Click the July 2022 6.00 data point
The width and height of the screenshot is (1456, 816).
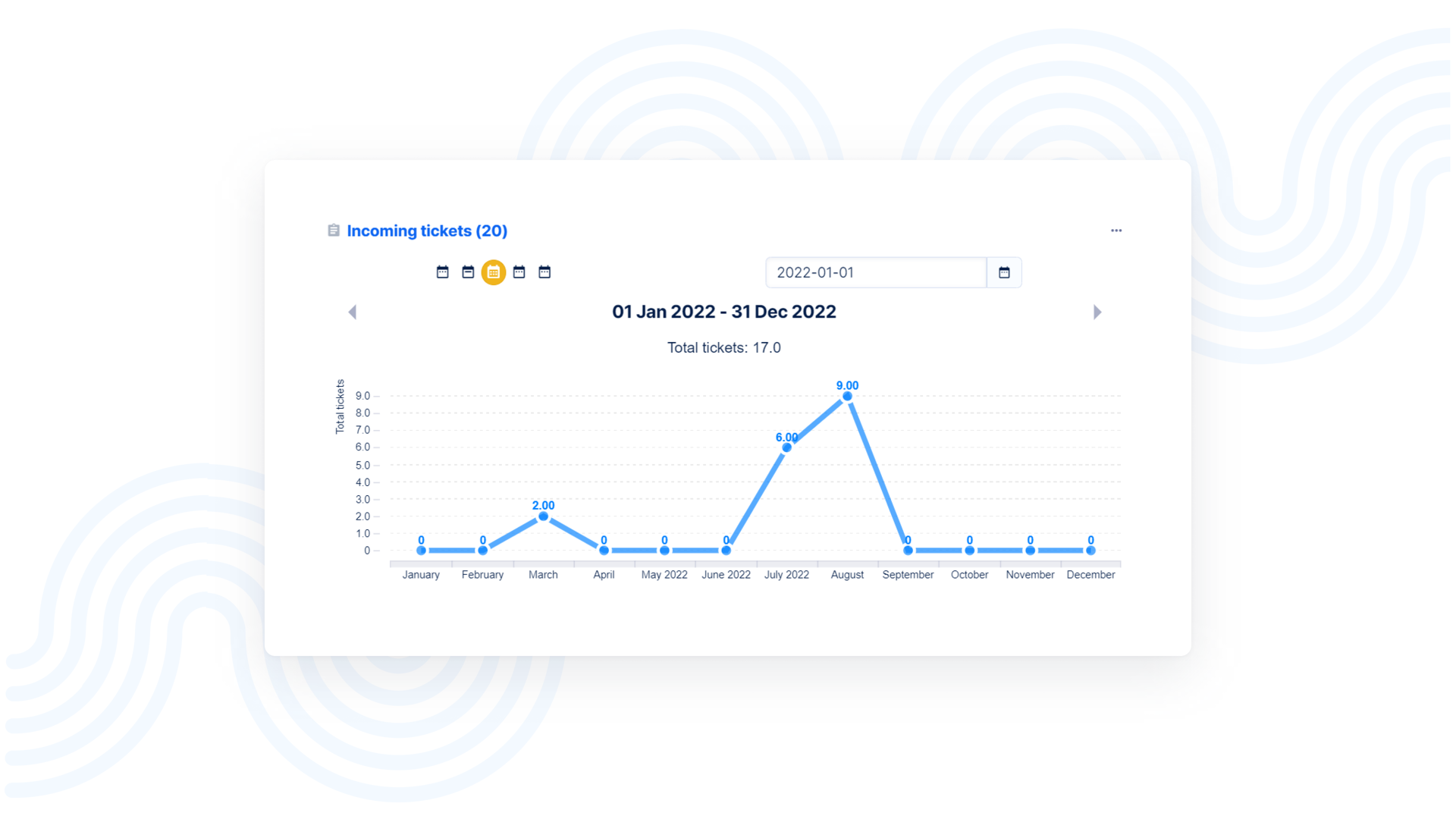786,447
